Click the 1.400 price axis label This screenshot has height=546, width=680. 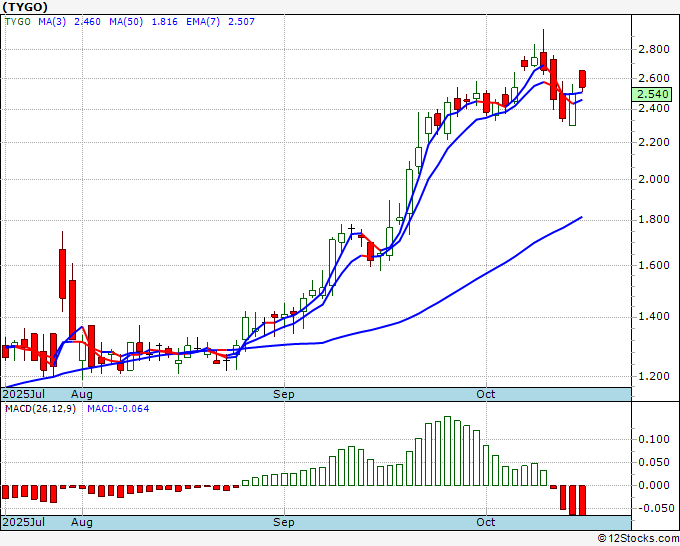tap(654, 317)
